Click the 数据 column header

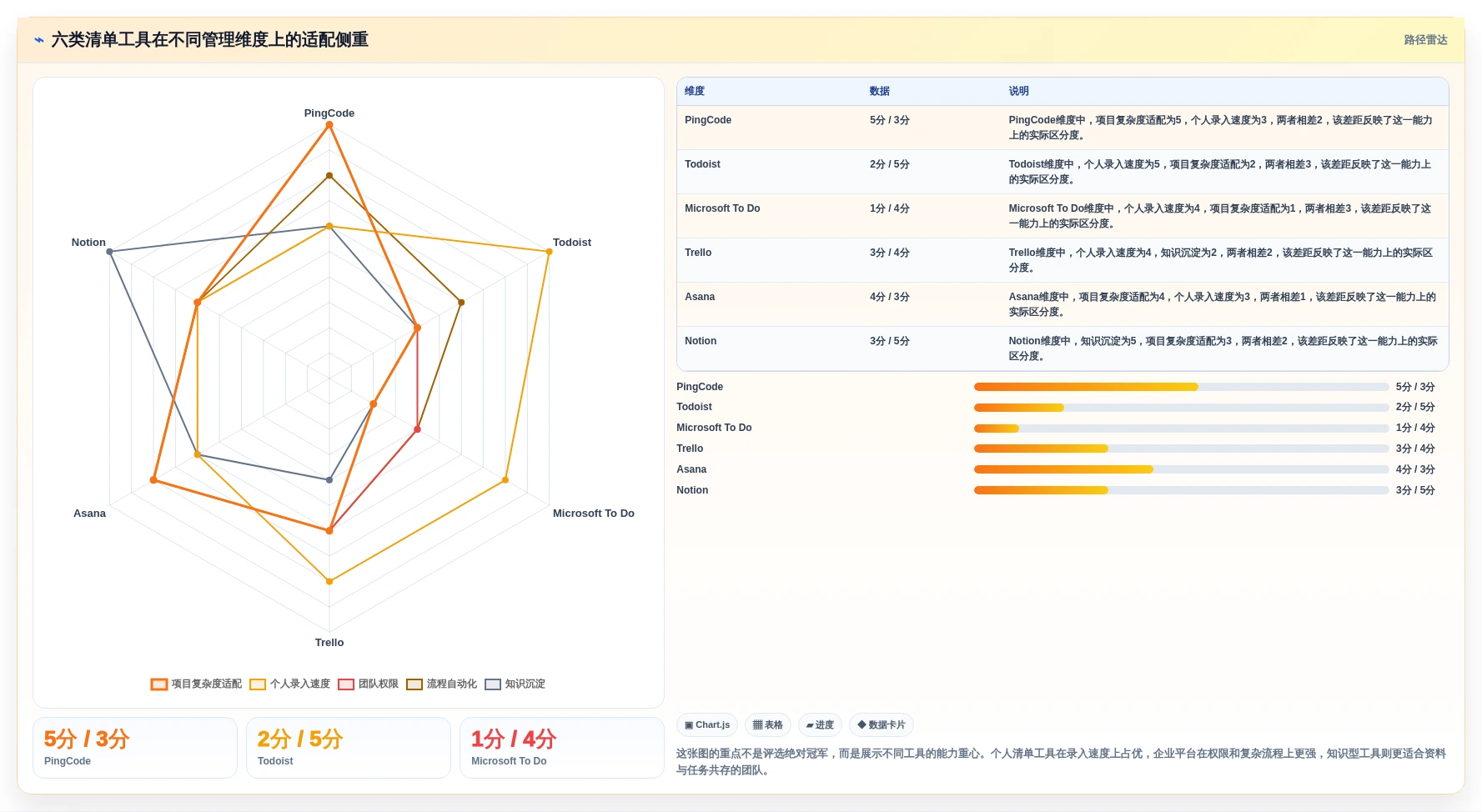click(x=880, y=91)
